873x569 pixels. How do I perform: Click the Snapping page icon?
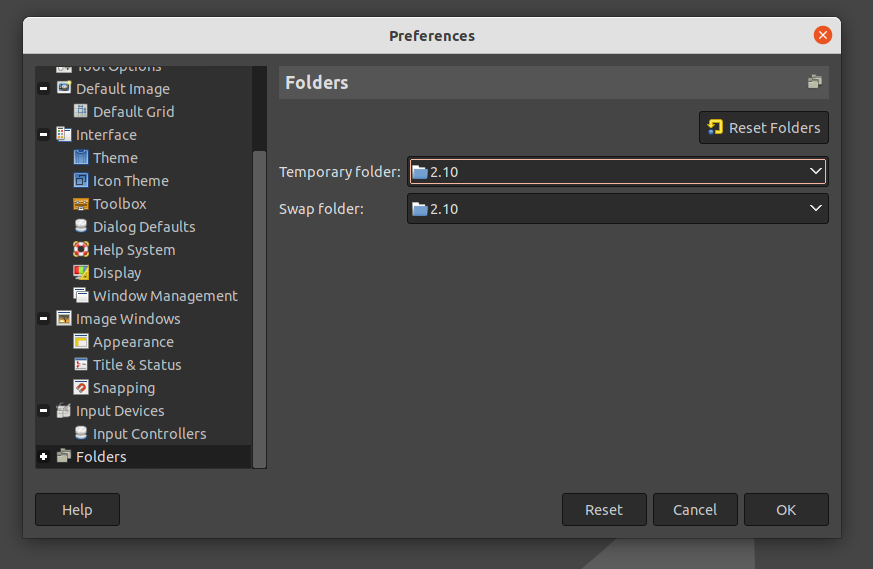81,388
